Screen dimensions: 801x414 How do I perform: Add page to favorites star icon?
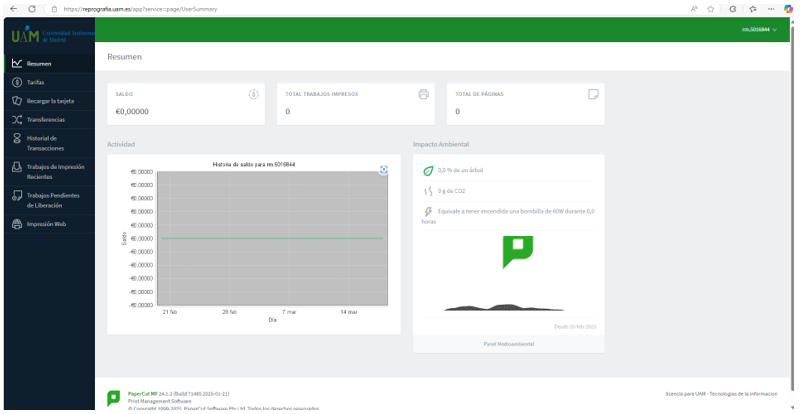pyautogui.click(x=710, y=9)
